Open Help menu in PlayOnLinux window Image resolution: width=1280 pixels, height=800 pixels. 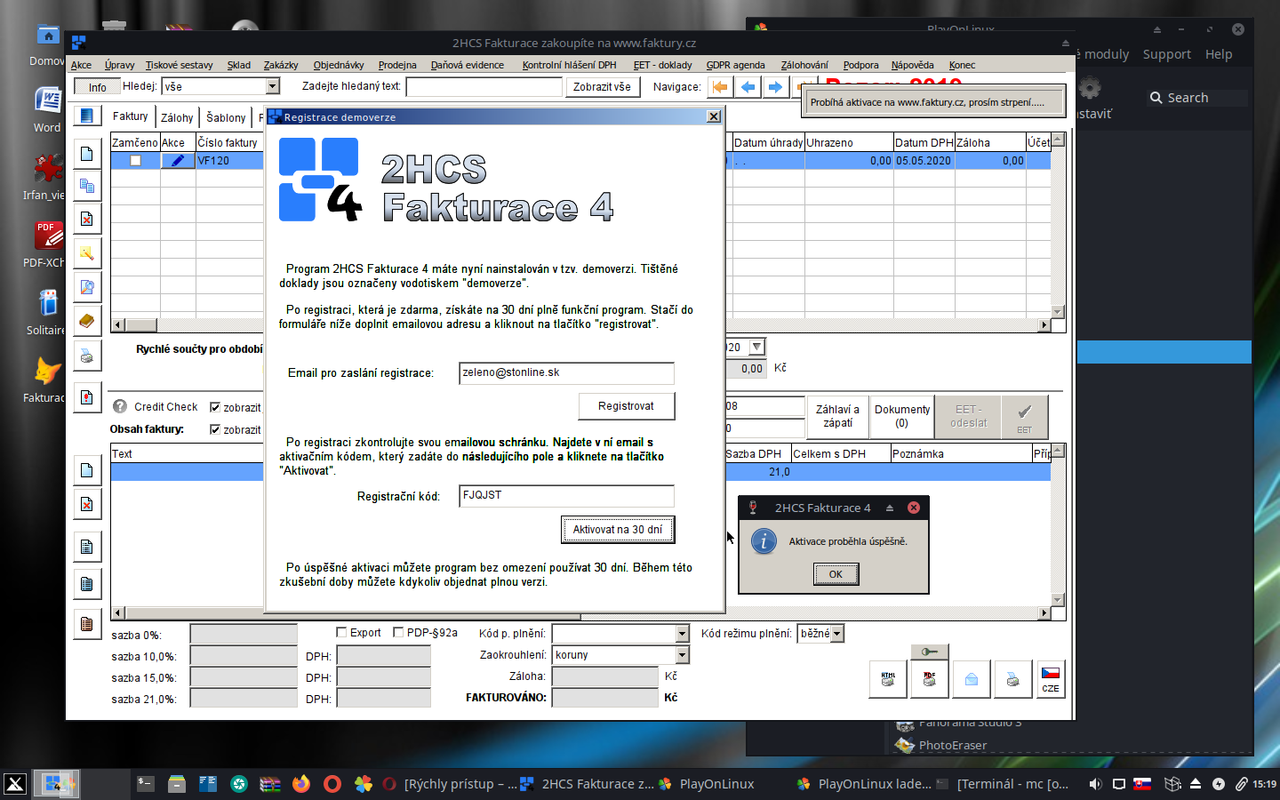[1219, 54]
